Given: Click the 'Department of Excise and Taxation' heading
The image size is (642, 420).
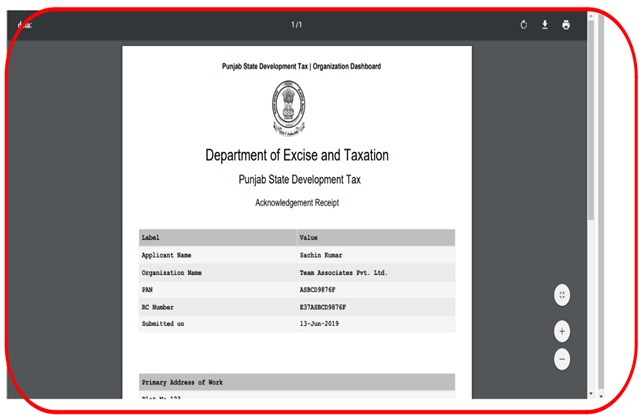Looking at the screenshot, I should point(296,155).
